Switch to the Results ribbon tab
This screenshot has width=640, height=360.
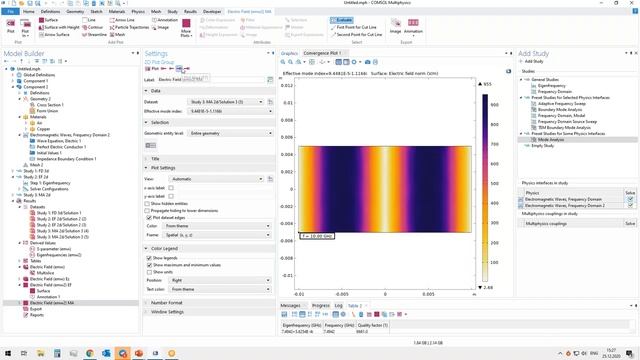(190, 11)
